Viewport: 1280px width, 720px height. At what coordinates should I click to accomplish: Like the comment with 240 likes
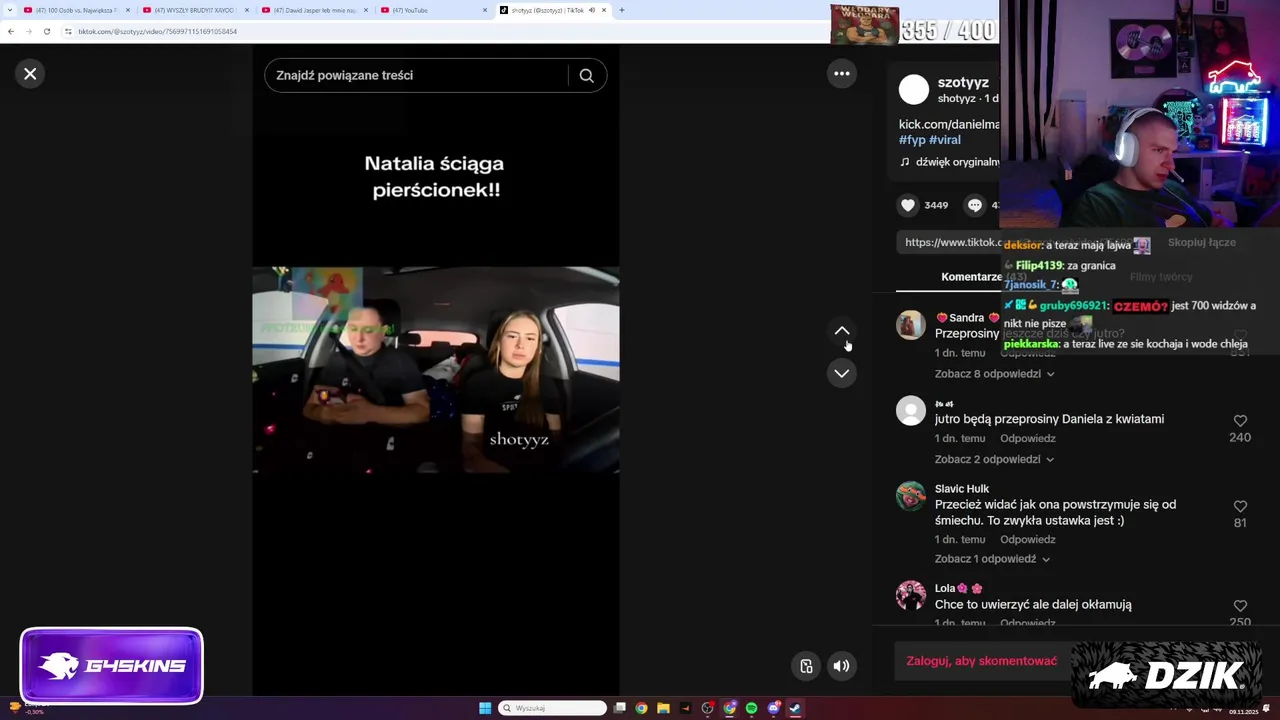tap(1240, 421)
